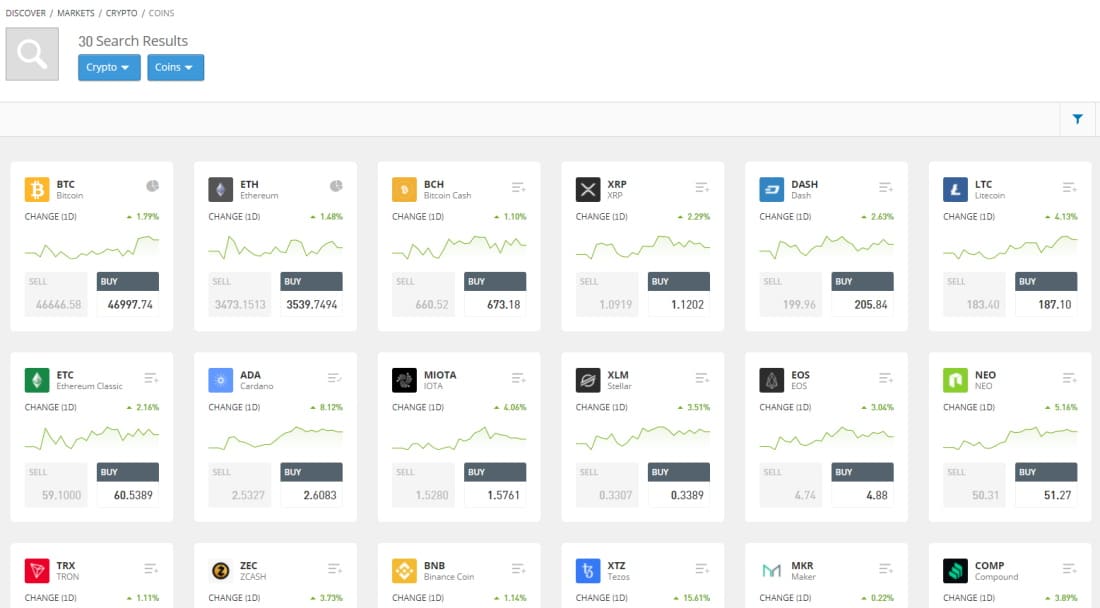This screenshot has height=608, width=1100.
Task: Open the Bitcoin Cash BCH logo
Action: (x=405, y=189)
